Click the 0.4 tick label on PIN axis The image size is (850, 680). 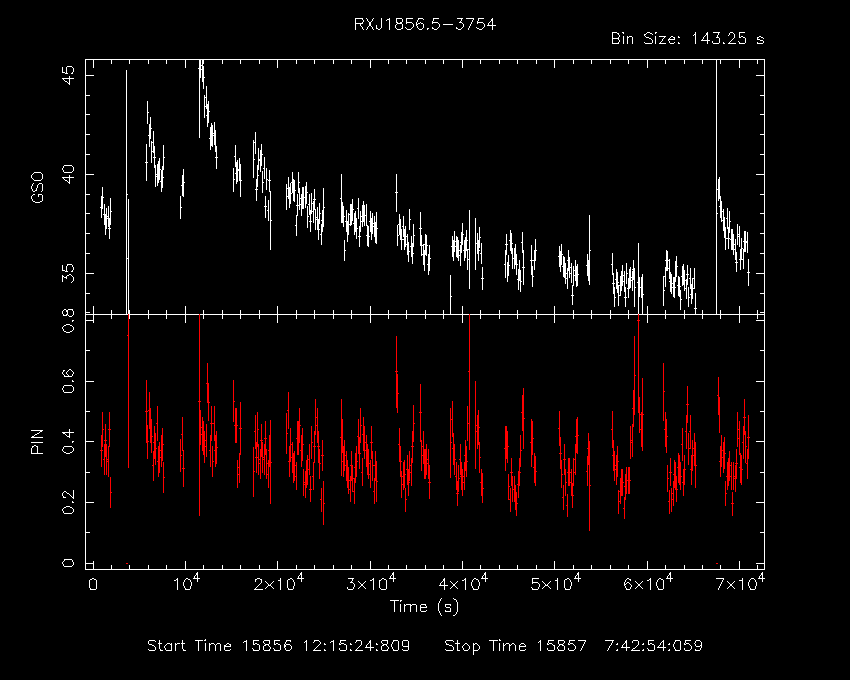(69, 442)
